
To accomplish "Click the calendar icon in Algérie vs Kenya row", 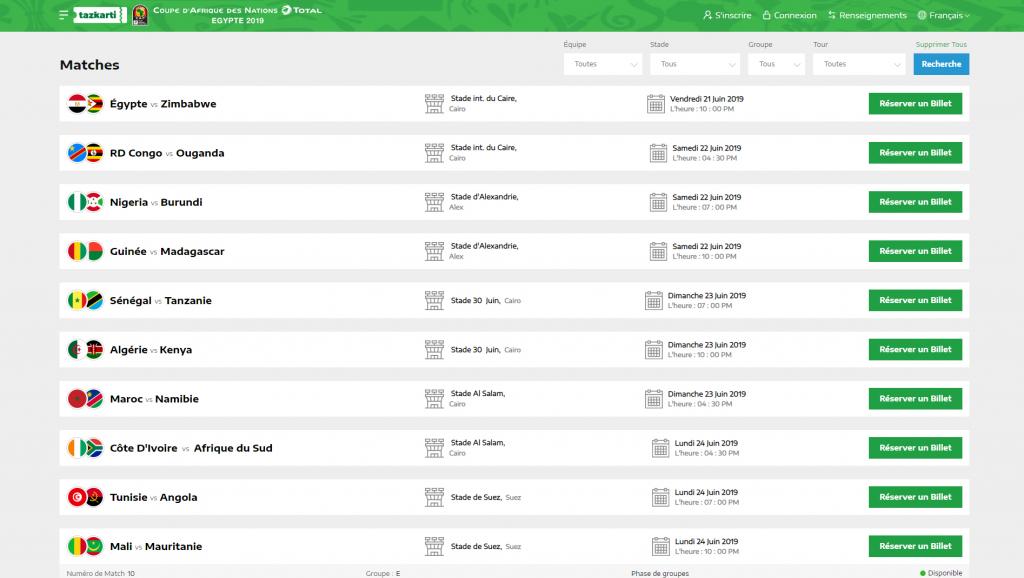I will (654, 349).
